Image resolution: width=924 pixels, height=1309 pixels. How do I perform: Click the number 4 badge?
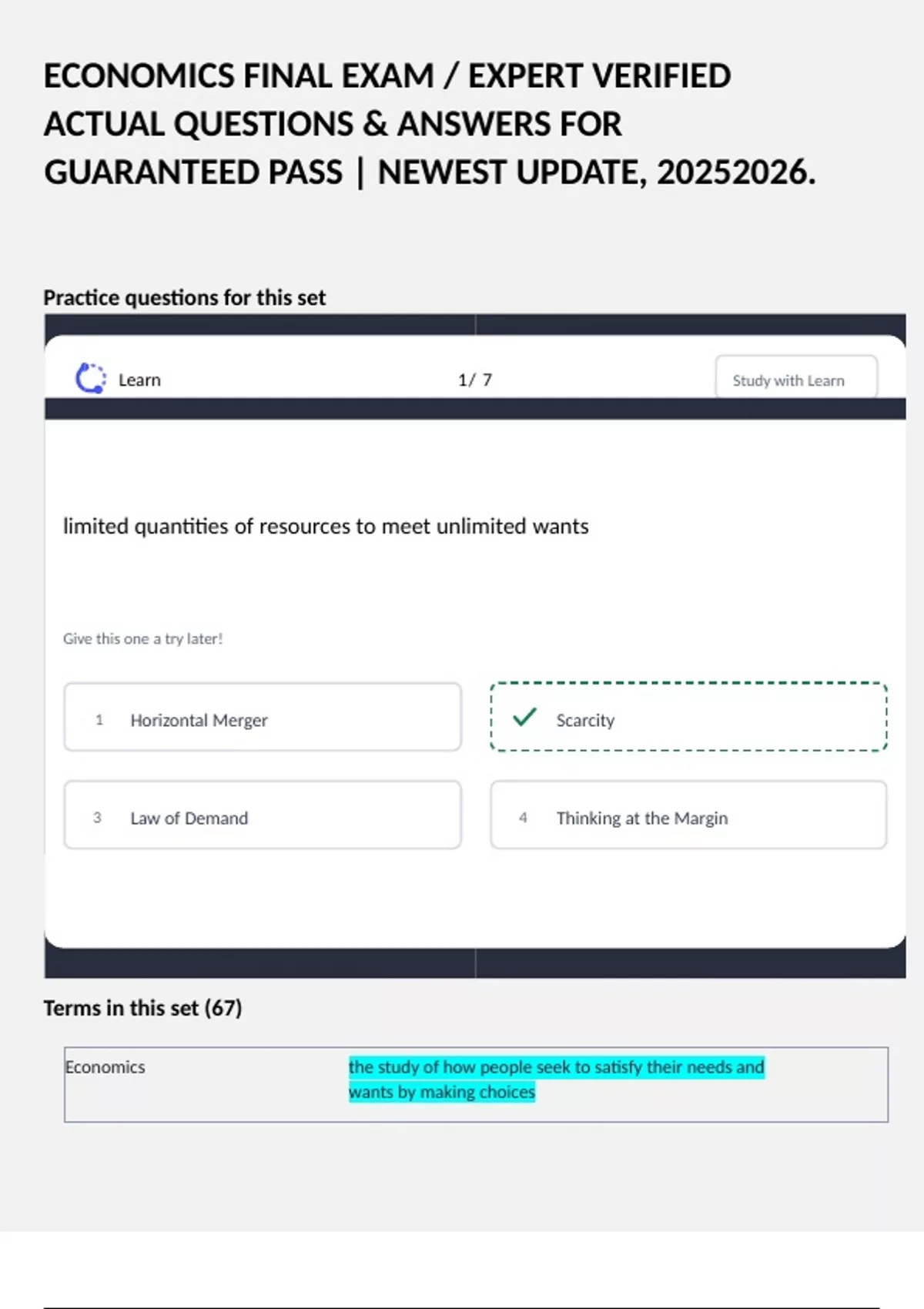[523, 818]
